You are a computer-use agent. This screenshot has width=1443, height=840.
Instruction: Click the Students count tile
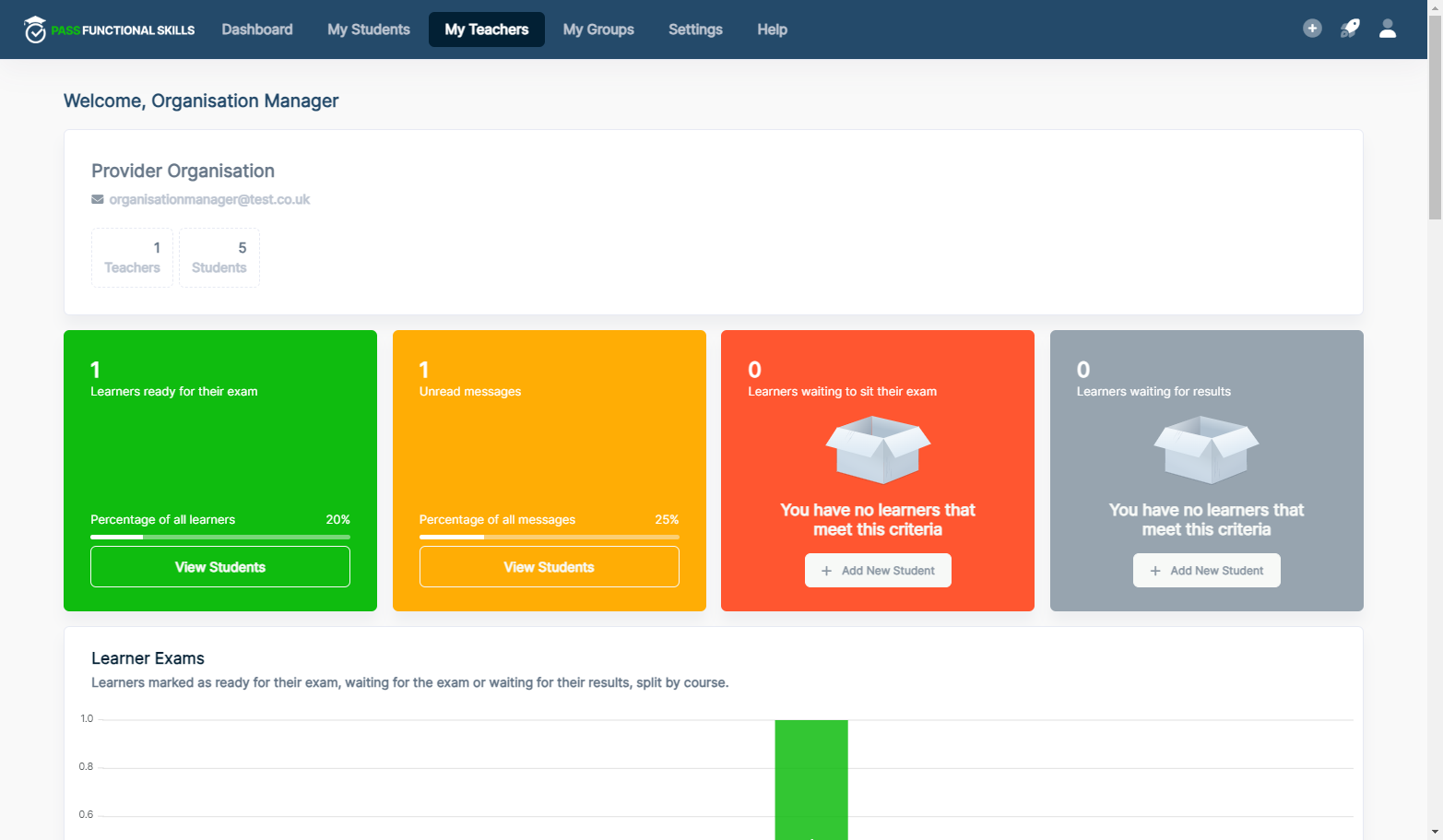pyautogui.click(x=219, y=257)
